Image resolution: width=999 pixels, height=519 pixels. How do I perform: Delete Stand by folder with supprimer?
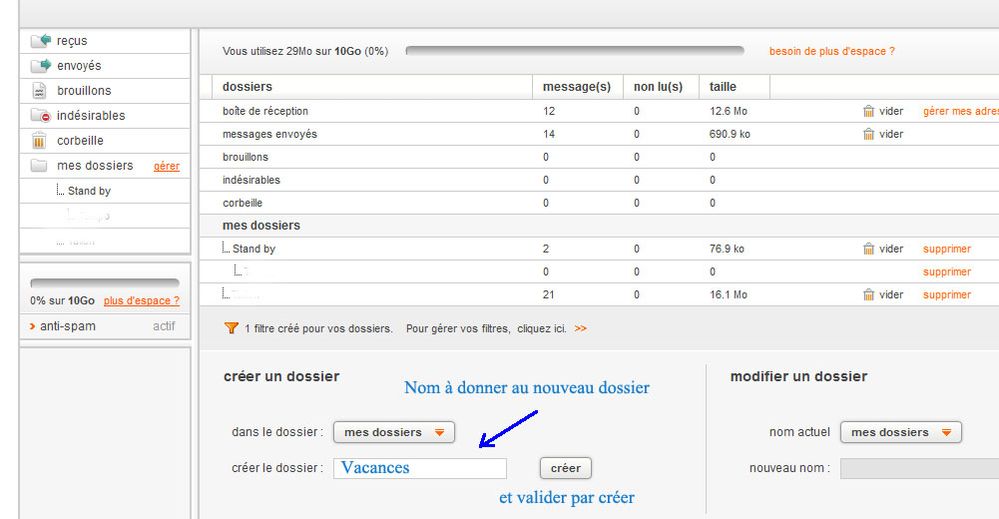coord(946,249)
